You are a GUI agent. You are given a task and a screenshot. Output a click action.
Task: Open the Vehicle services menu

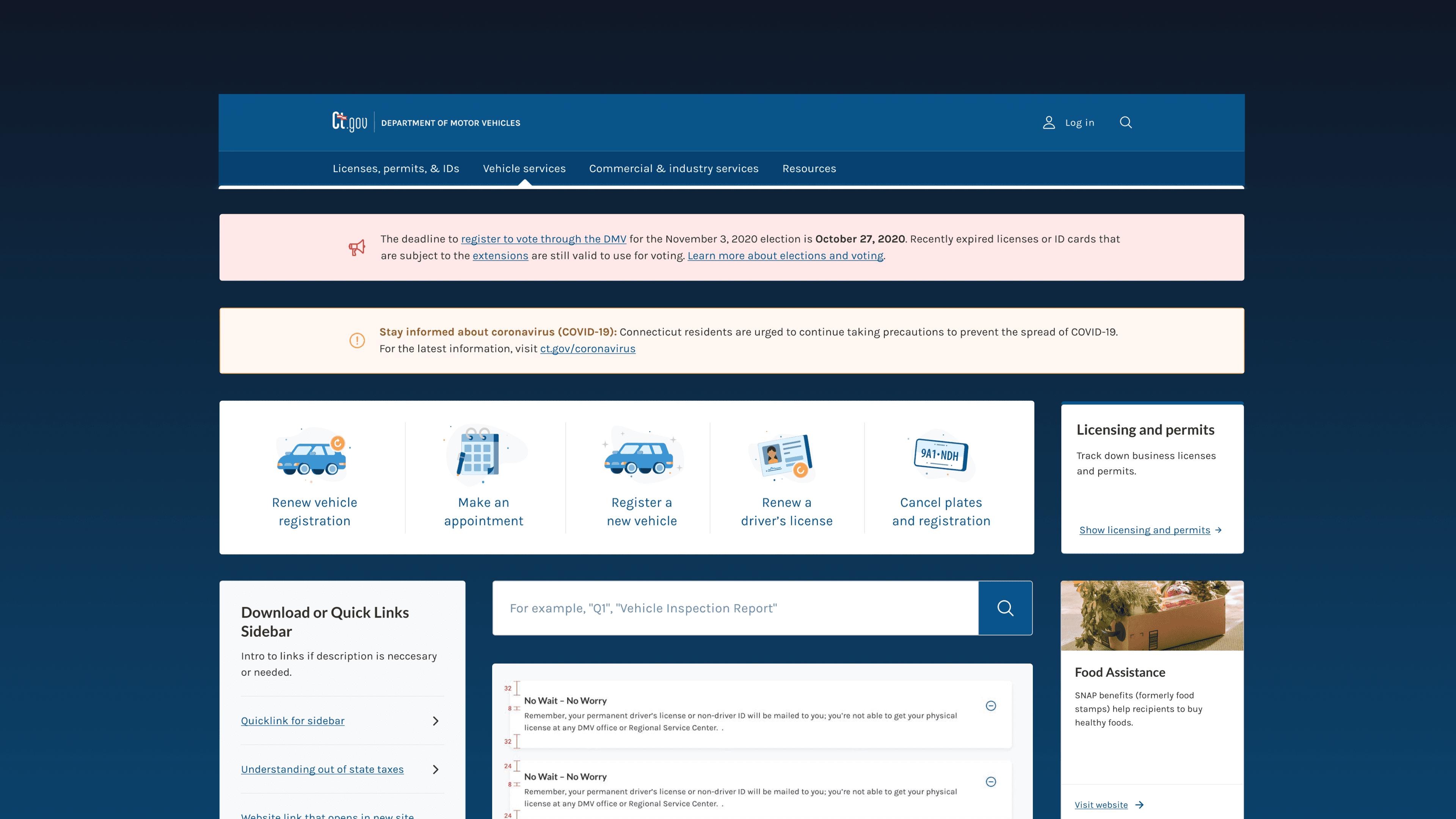524,168
